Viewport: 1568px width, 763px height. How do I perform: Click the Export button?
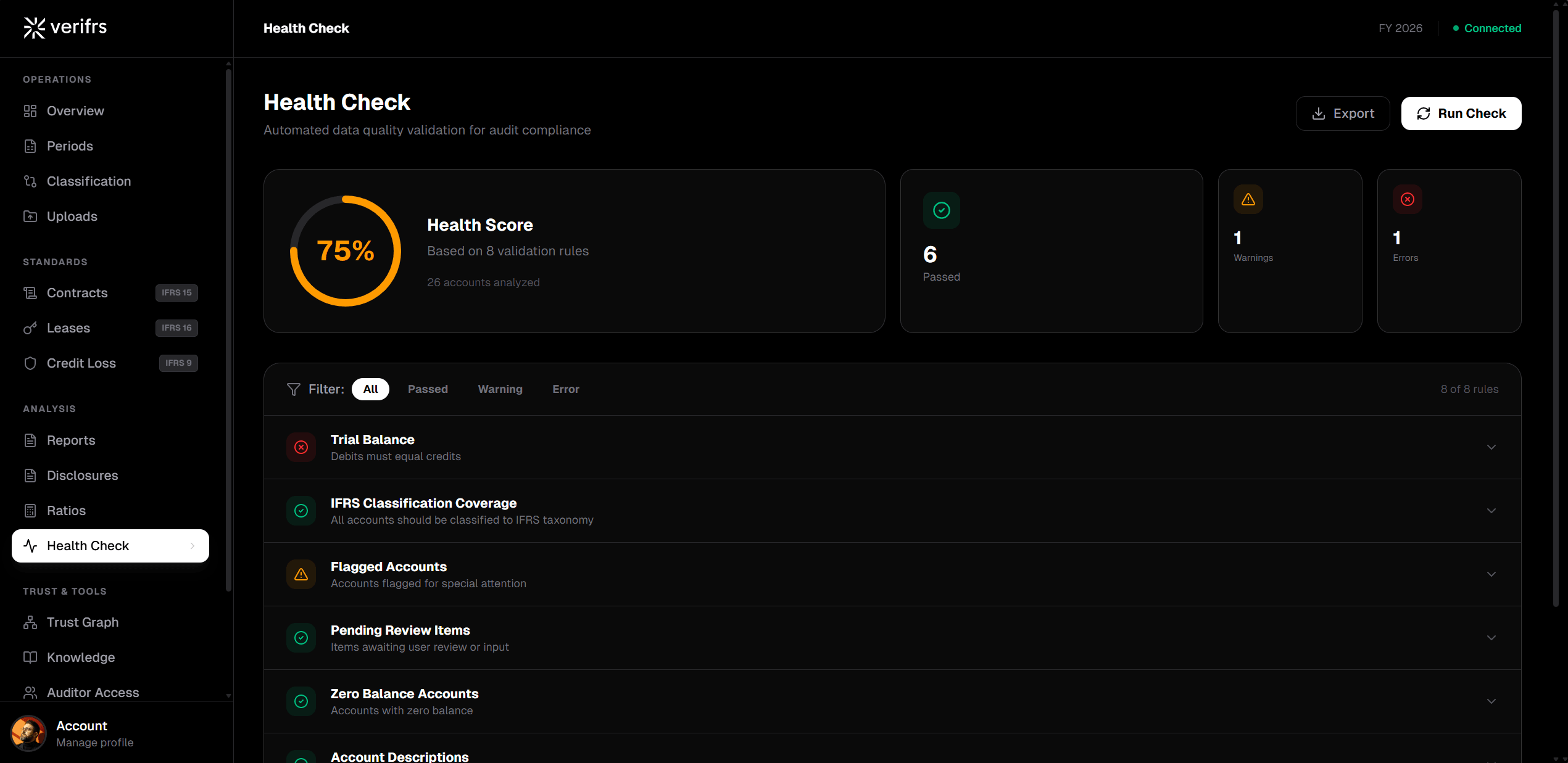click(1342, 113)
